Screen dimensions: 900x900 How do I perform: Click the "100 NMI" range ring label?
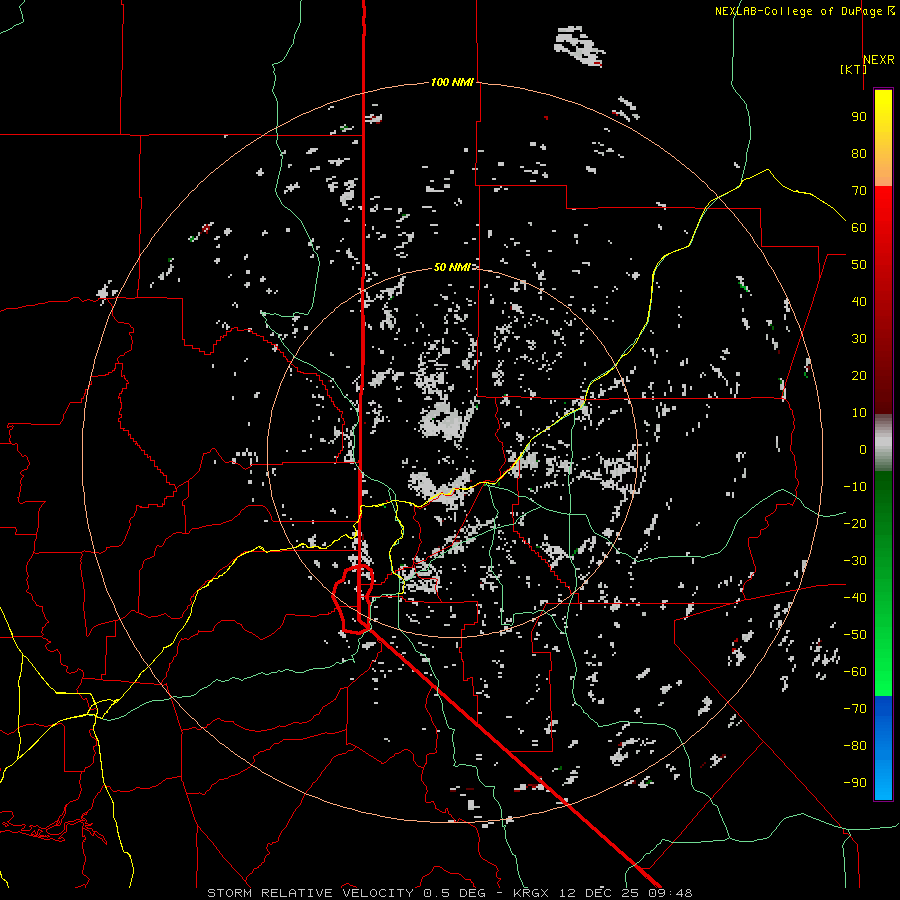[452, 82]
